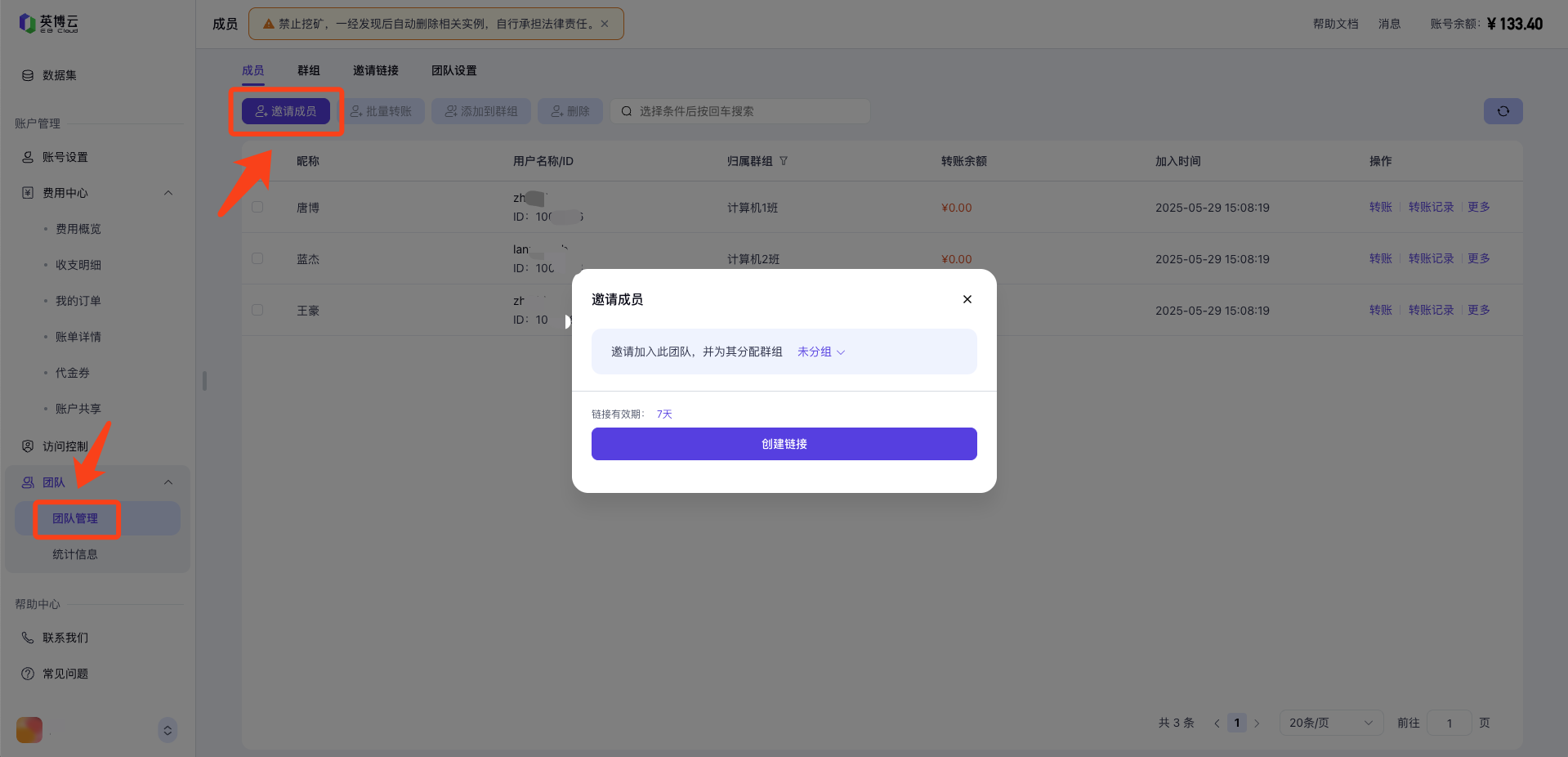Select the 蓝杰 row checkbox
This screenshot has width=1568, height=757.
point(257,258)
